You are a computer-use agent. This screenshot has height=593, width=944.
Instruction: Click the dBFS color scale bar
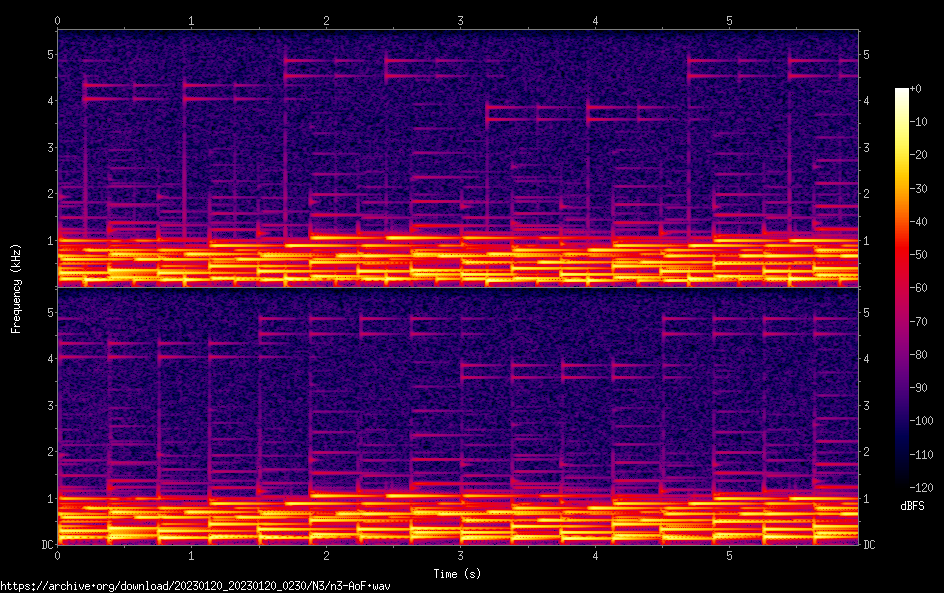(901, 284)
